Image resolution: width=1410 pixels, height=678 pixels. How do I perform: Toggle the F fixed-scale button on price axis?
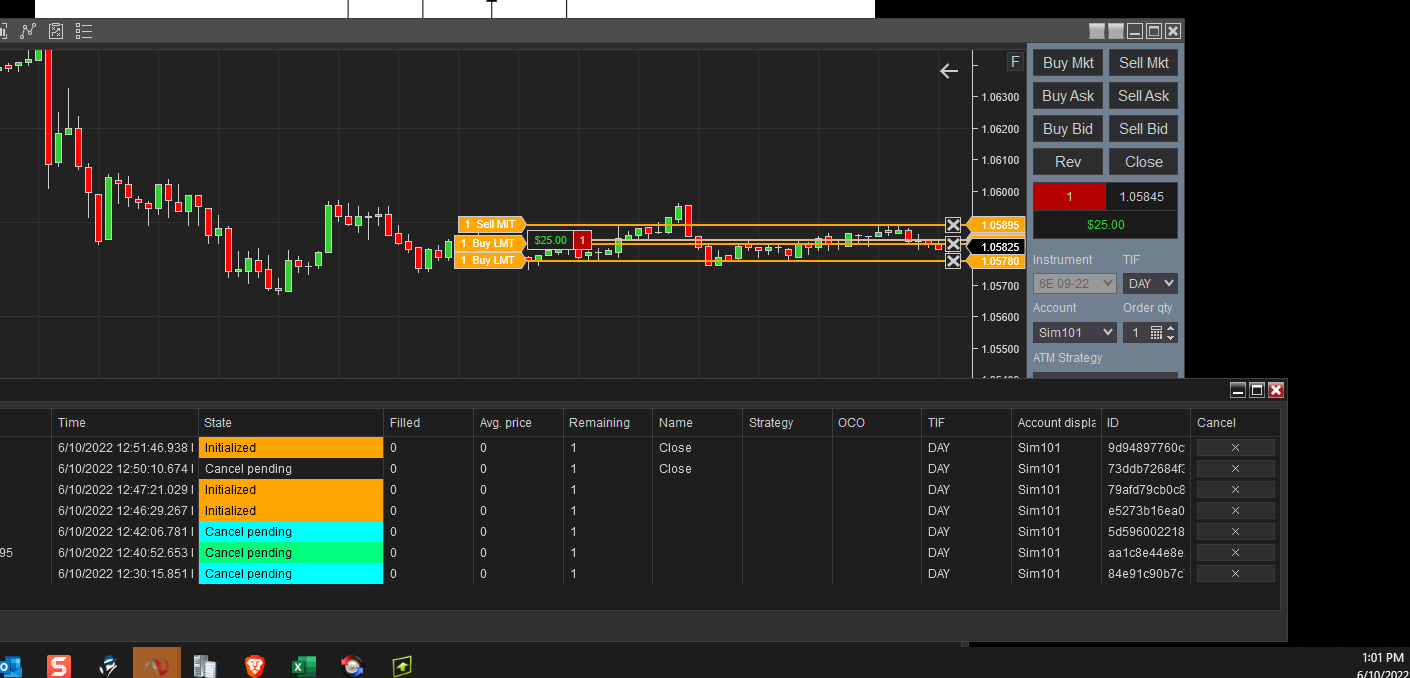1015,62
